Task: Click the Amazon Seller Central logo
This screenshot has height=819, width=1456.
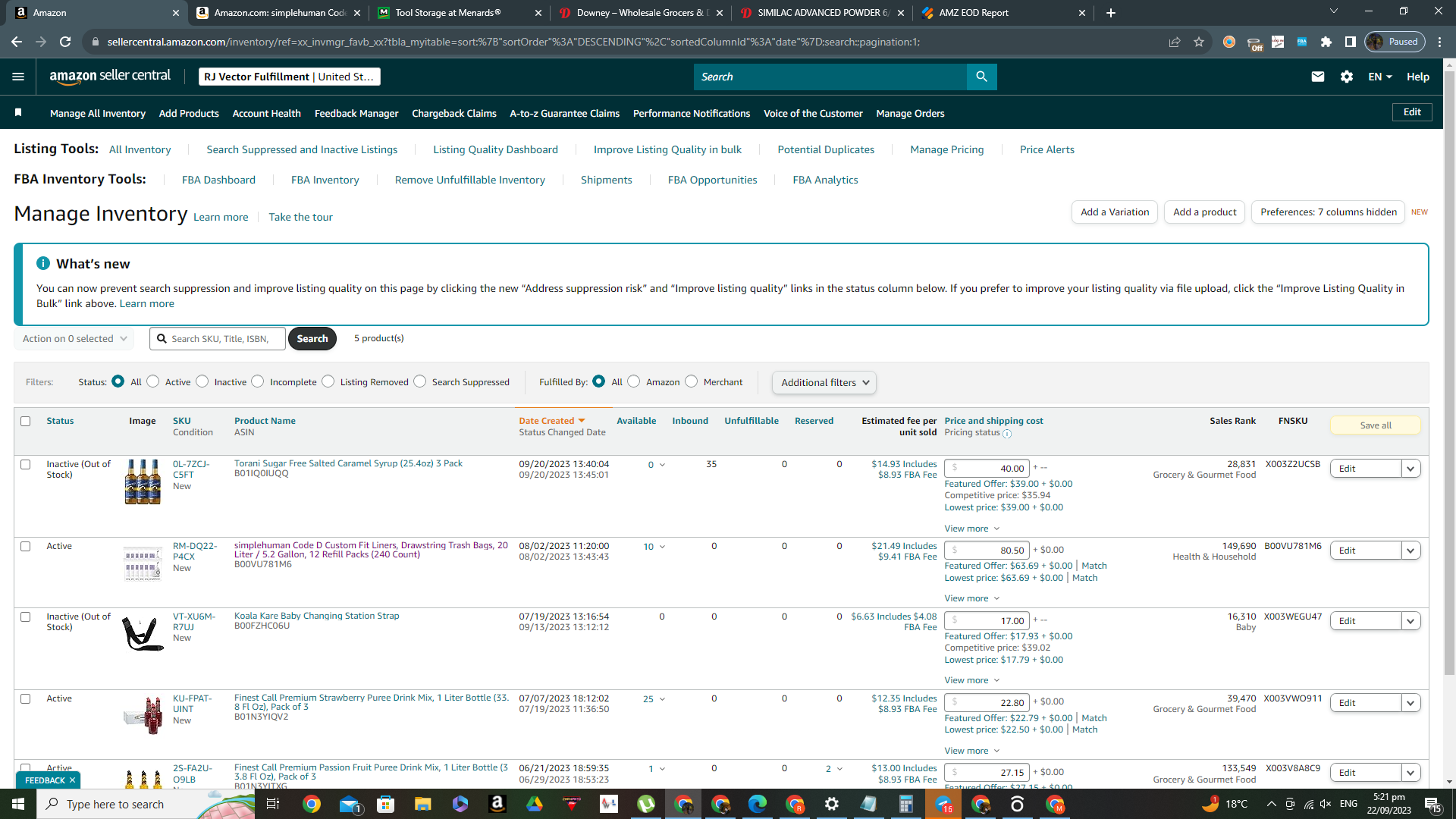Action: click(110, 77)
